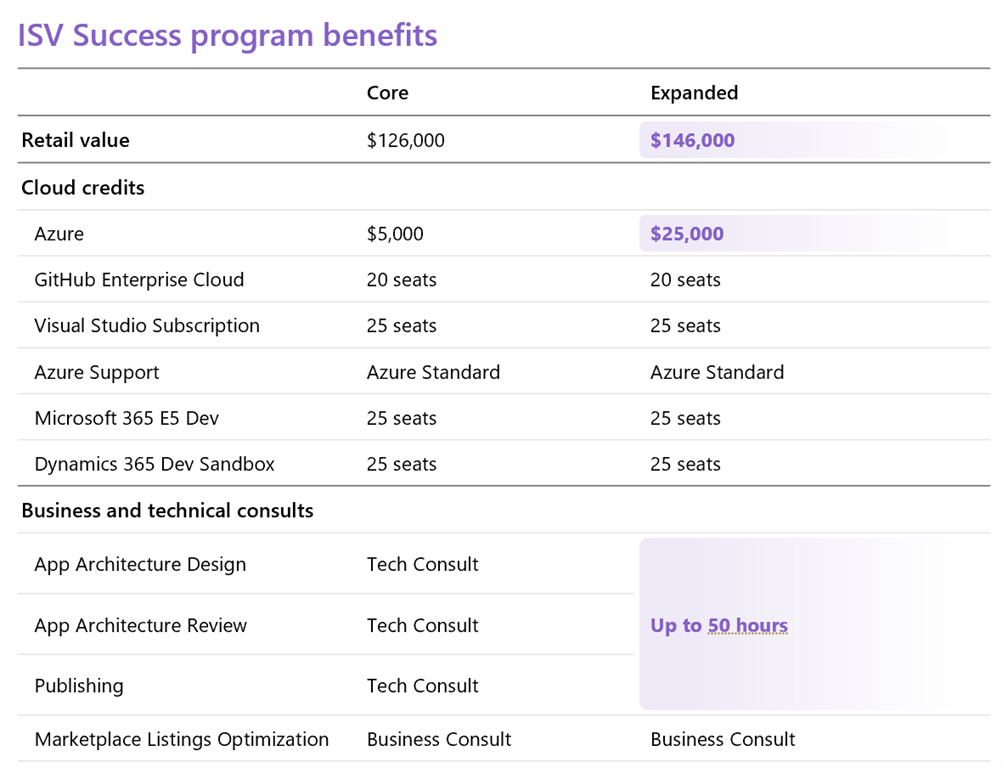Click the underlined "Up to 50 hours" text

tap(719, 625)
